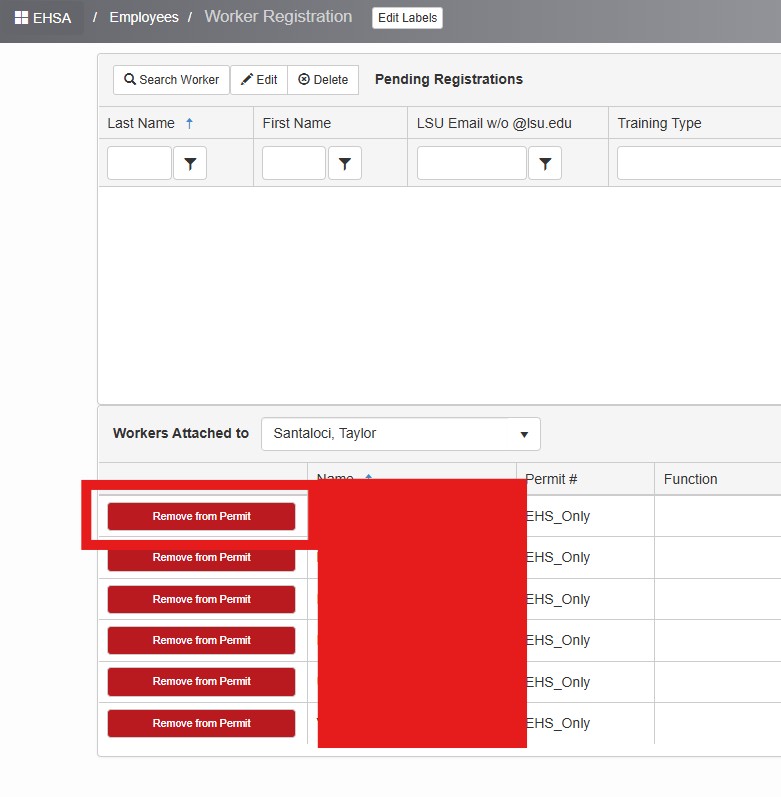The height and width of the screenshot is (797, 781).
Task: Open the Search Worker tool
Action: click(171, 80)
